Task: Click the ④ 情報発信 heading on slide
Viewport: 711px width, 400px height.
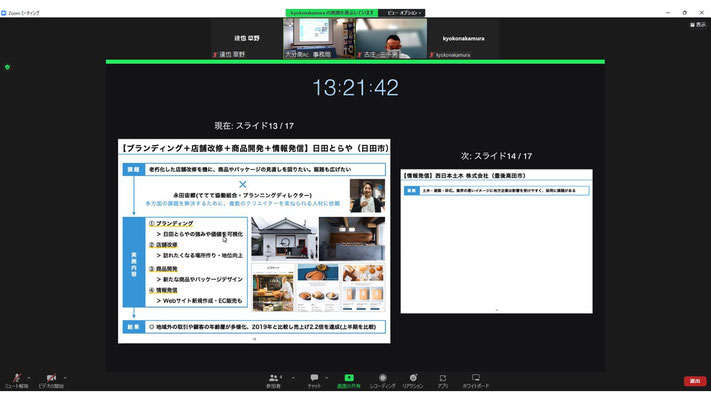Action: click(163, 290)
